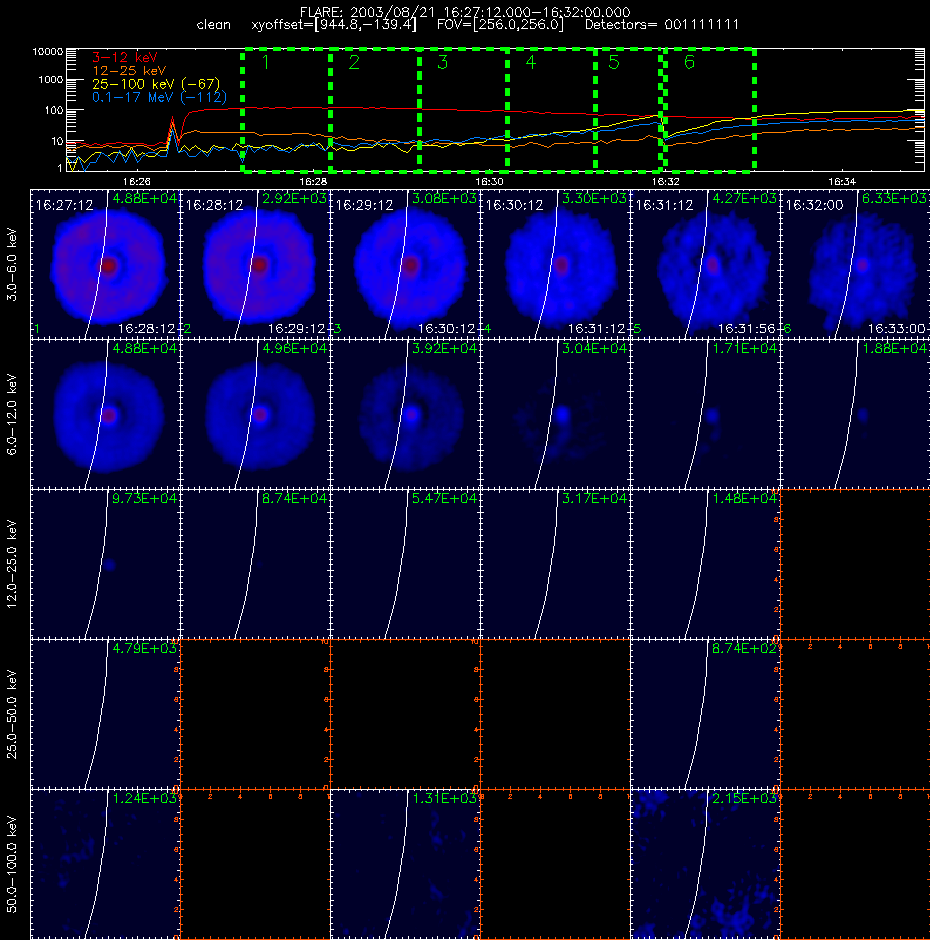Select interval marker 6 on the lightcurve
This screenshot has width=930, height=940.
pyautogui.click(x=689, y=62)
